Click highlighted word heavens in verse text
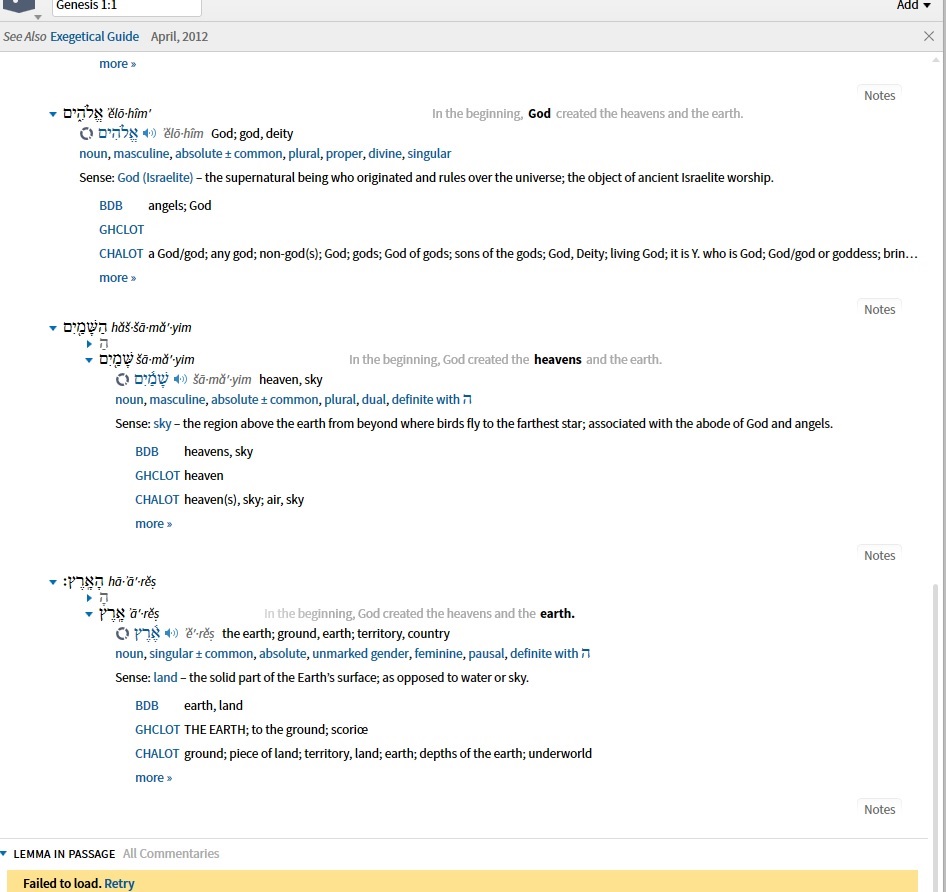 click(557, 360)
